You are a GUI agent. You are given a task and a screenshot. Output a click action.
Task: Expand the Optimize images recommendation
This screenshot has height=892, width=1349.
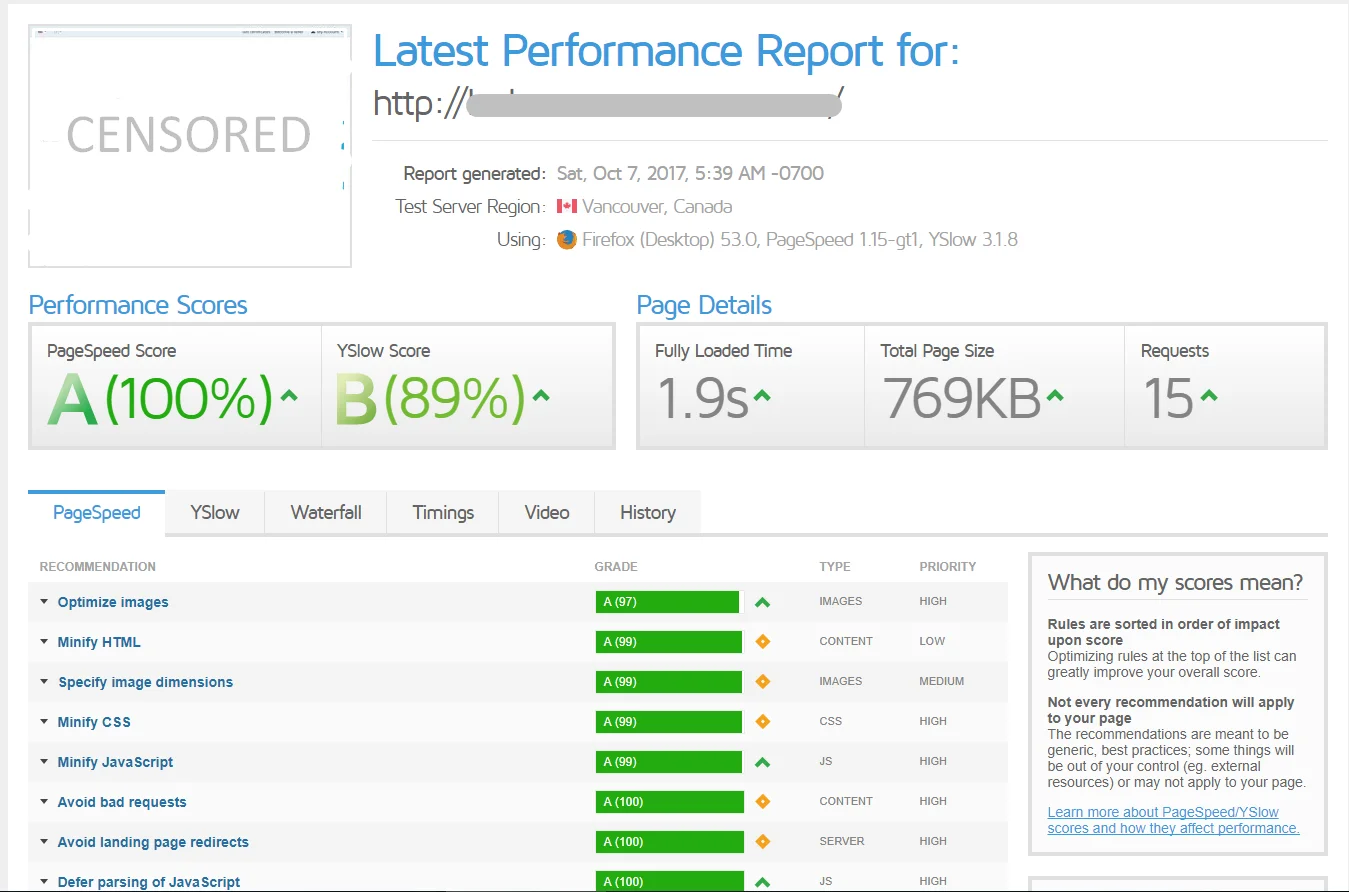pyautogui.click(x=112, y=602)
